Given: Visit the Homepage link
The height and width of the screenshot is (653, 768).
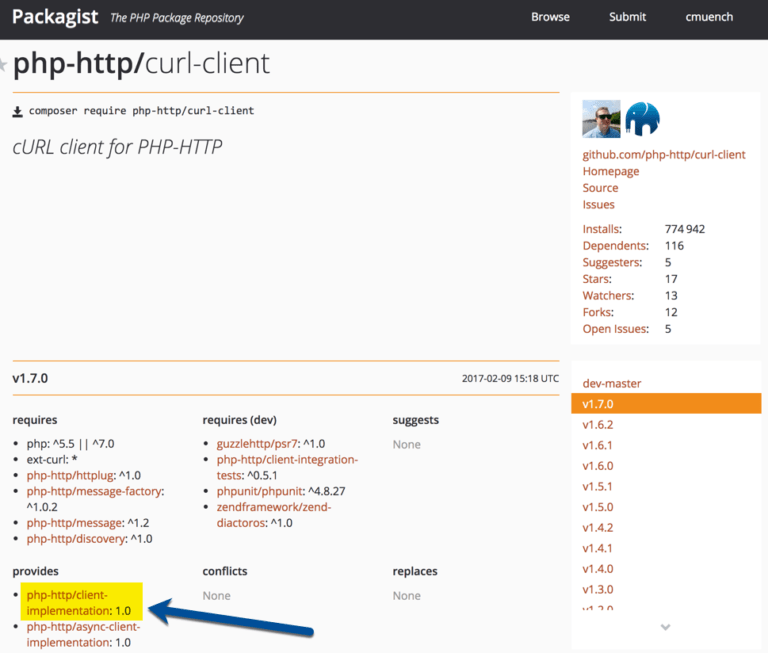Looking at the screenshot, I should [x=611, y=171].
